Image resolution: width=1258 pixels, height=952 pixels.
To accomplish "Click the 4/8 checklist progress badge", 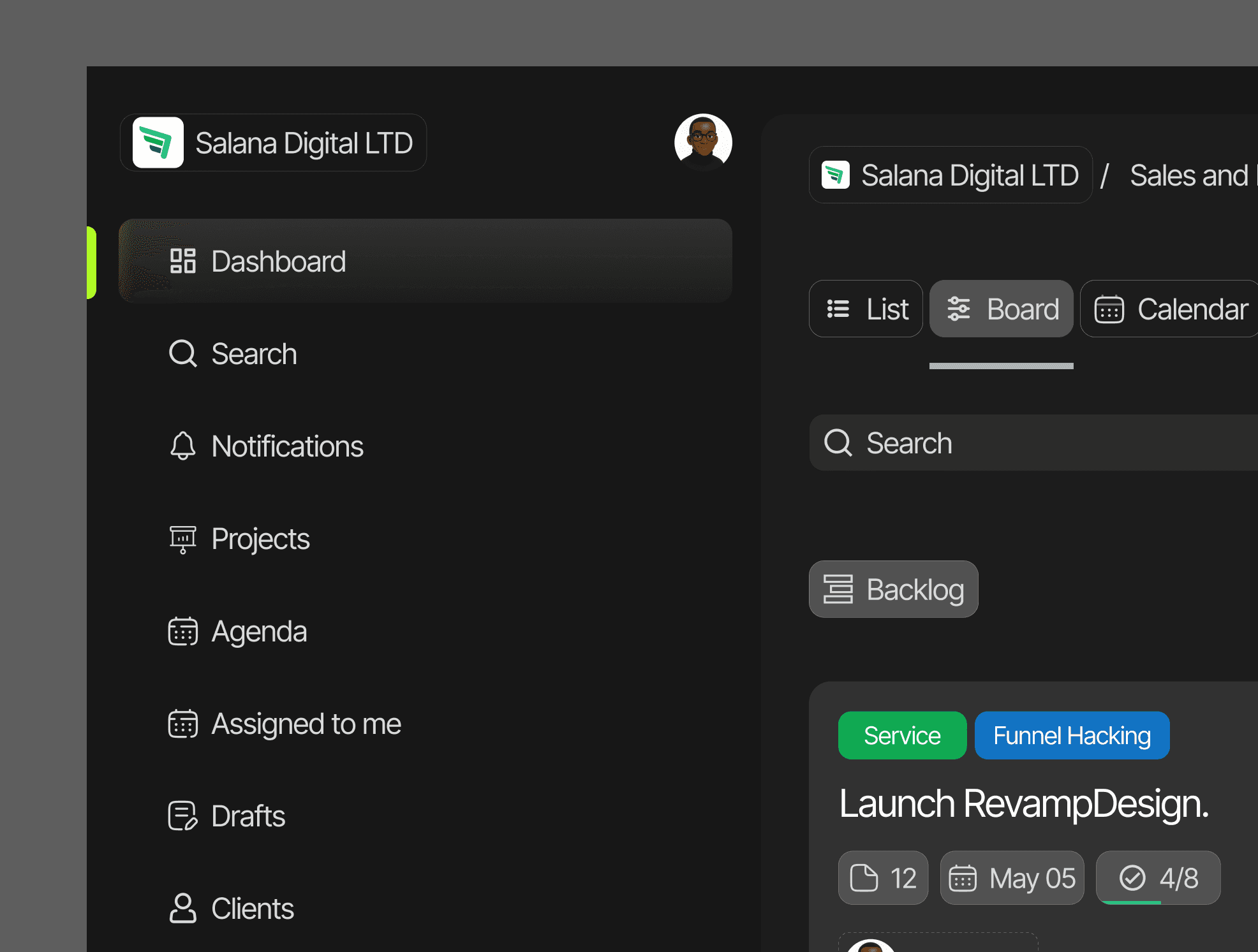I will (x=1158, y=878).
